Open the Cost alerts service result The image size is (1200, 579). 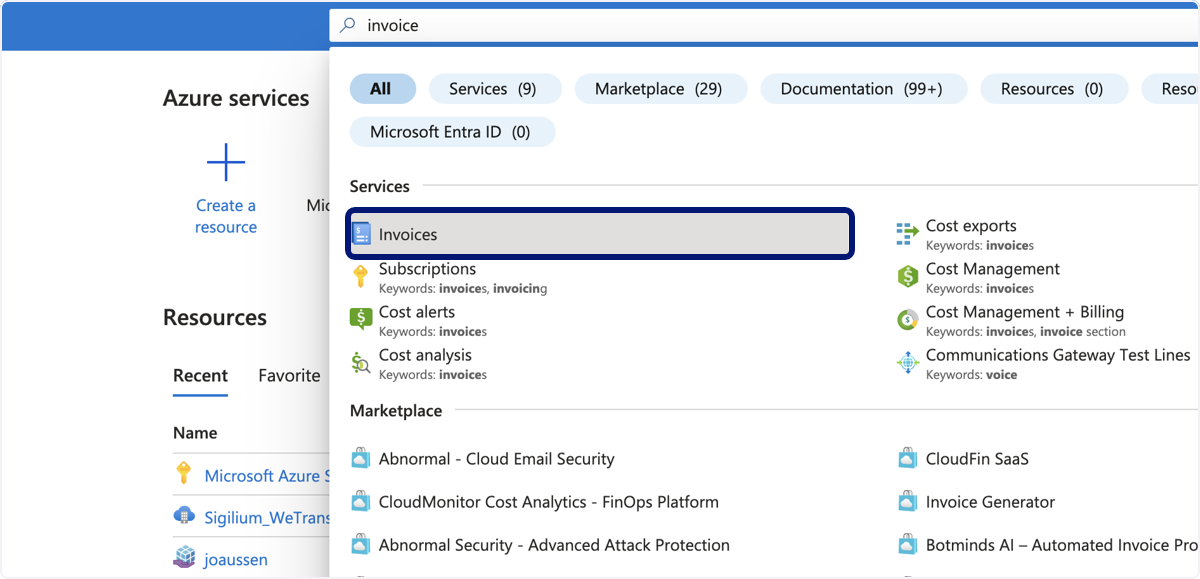417,312
